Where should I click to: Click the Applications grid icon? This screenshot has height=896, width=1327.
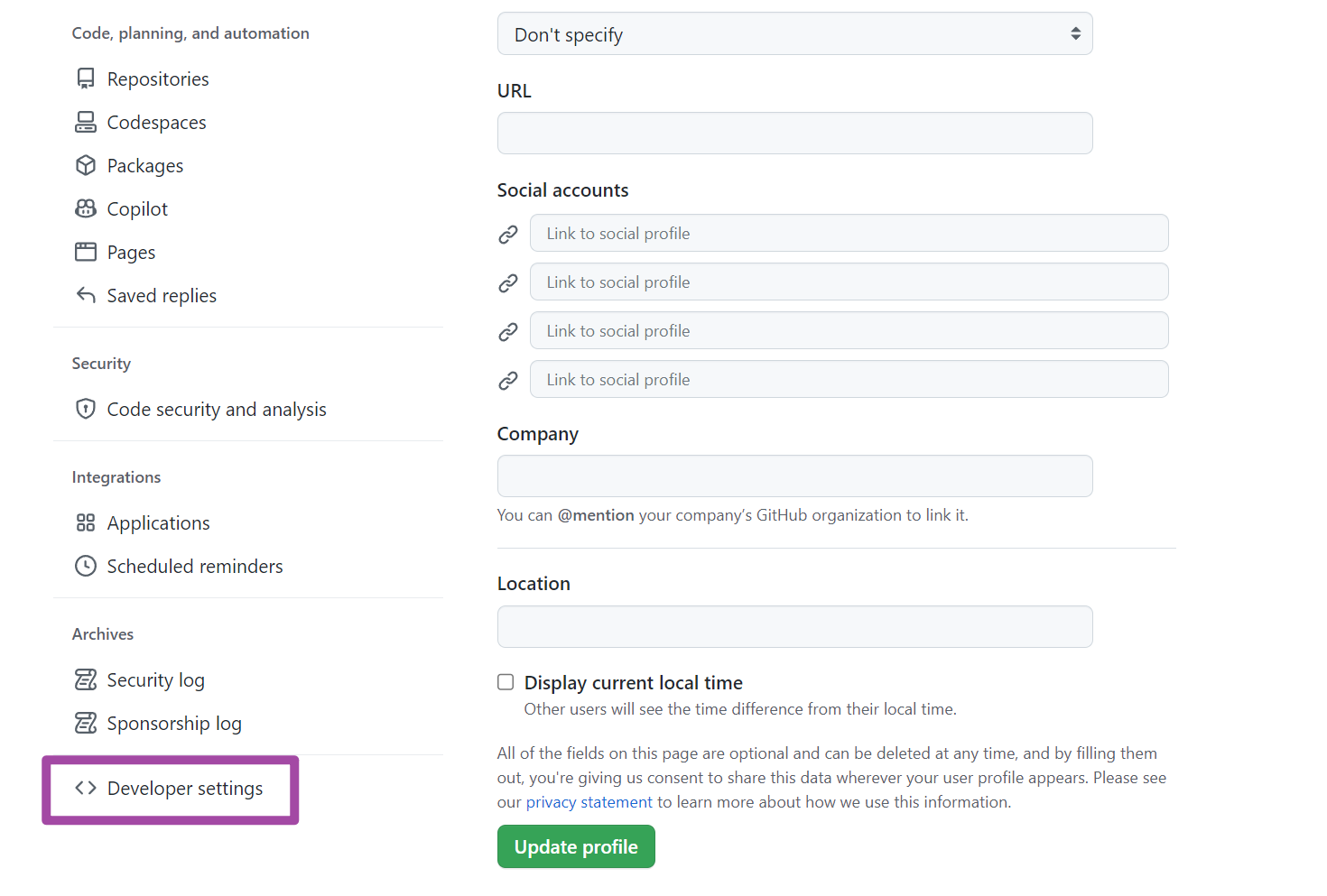(86, 522)
